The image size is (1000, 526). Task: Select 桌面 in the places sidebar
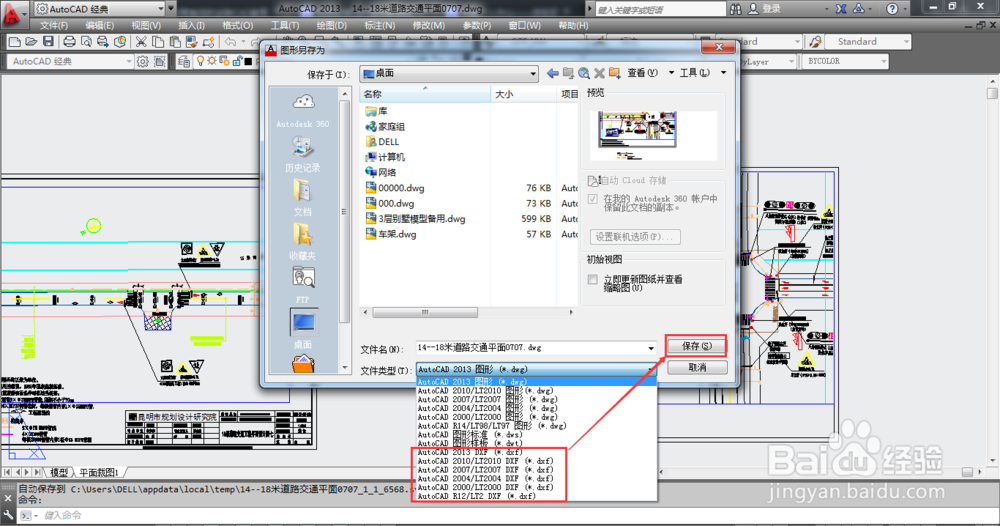click(303, 329)
